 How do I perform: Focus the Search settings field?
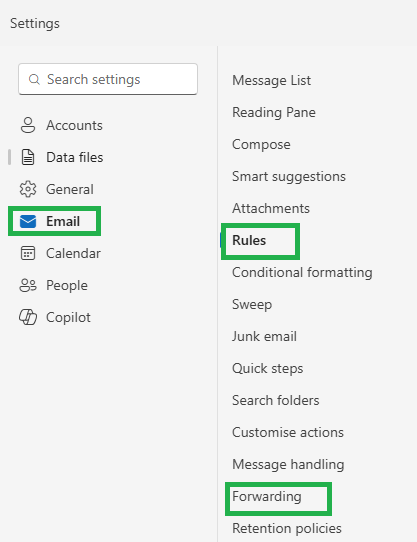pos(108,79)
